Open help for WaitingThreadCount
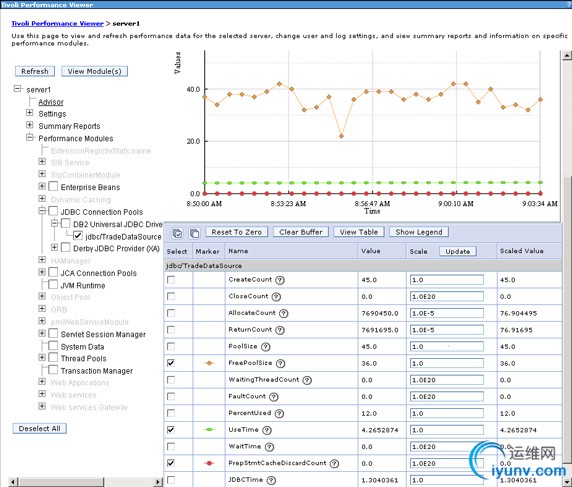The image size is (572, 487). point(307,380)
